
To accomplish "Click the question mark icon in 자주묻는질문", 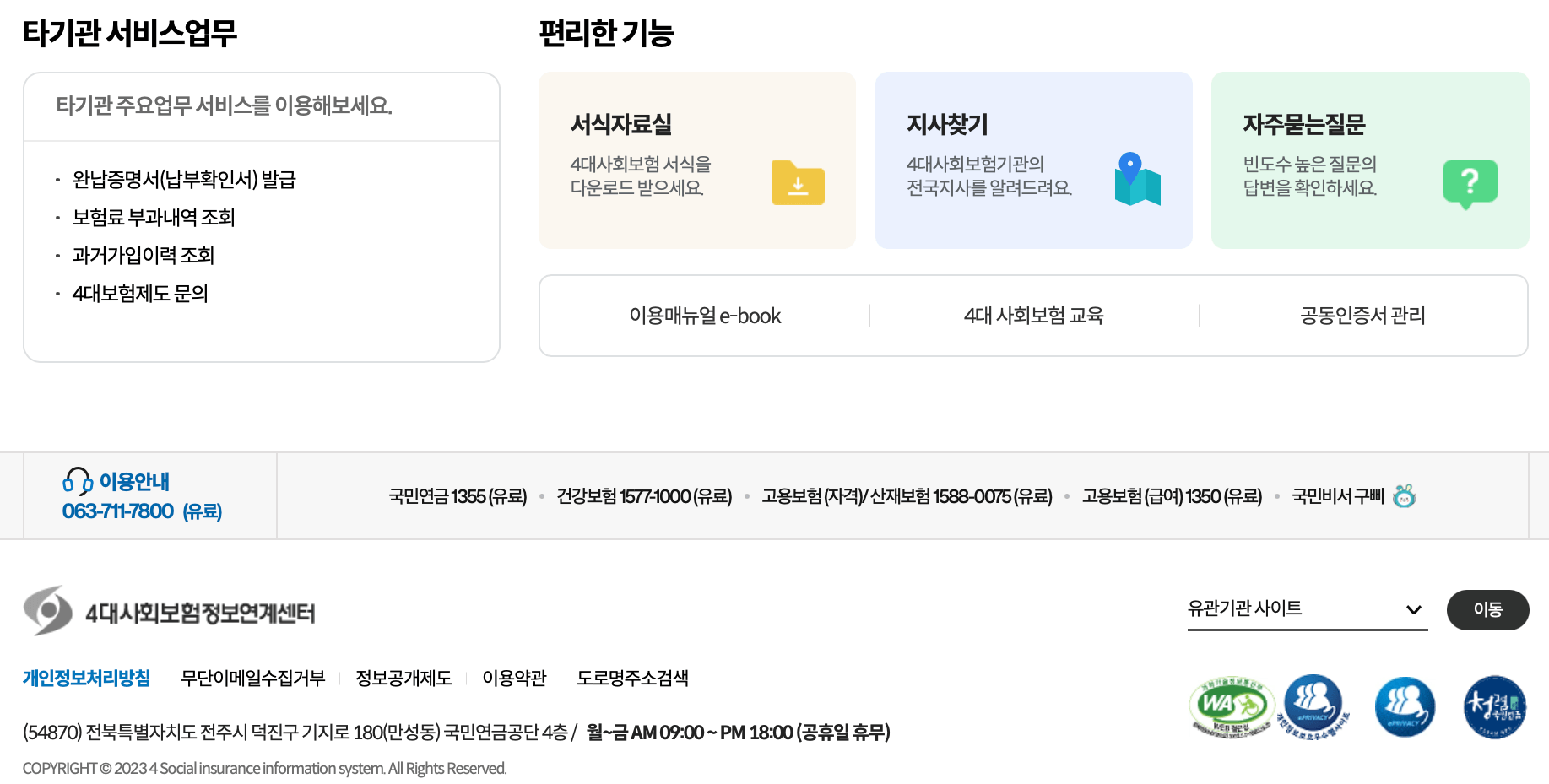I will pyautogui.click(x=1470, y=181).
